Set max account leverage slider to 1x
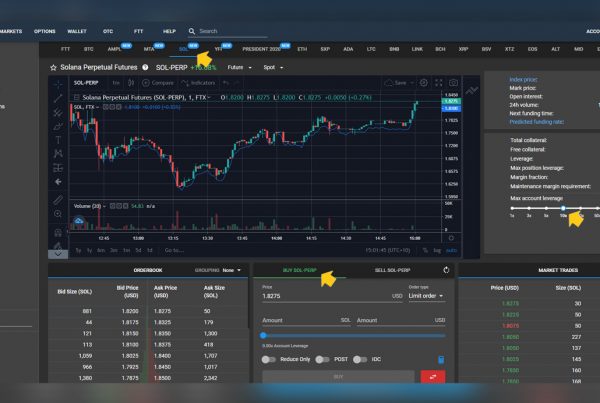Image resolution: width=600 pixels, height=403 pixels. tap(512, 208)
